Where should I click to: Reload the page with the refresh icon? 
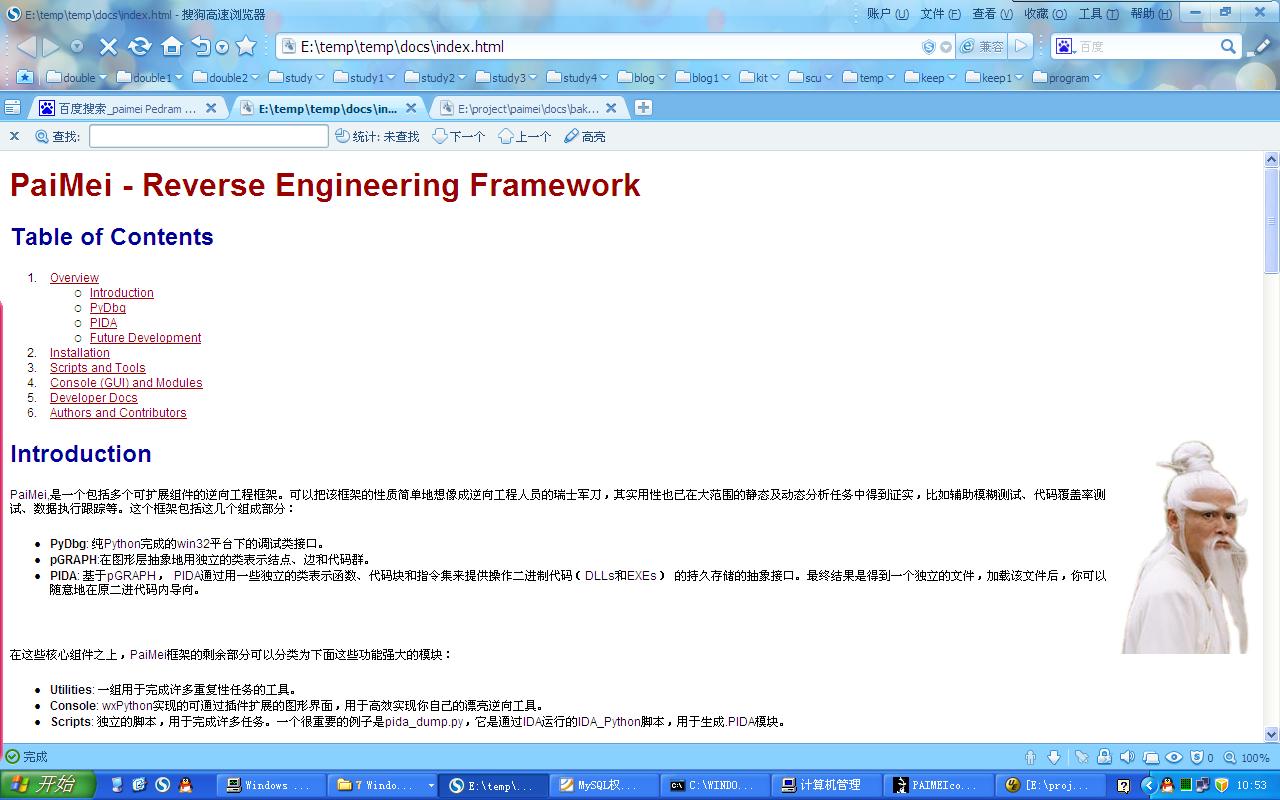tap(140, 46)
